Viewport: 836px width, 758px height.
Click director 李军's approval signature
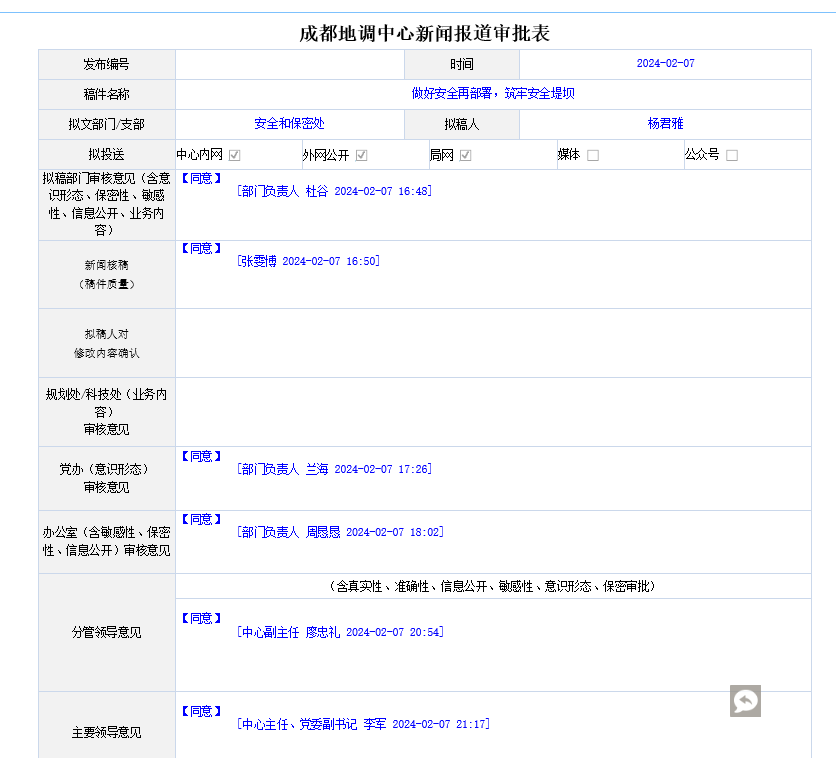coord(363,724)
